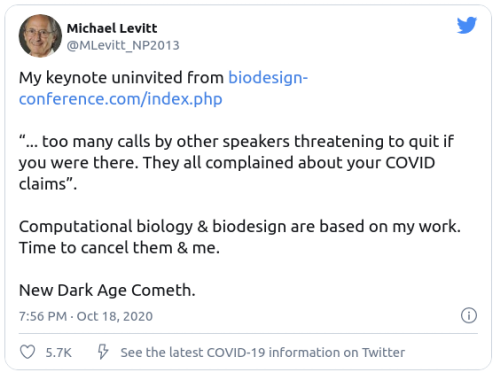The width and height of the screenshot is (500, 372).
Task: Open Michael Levitt's profile photo
Action: coord(40,36)
